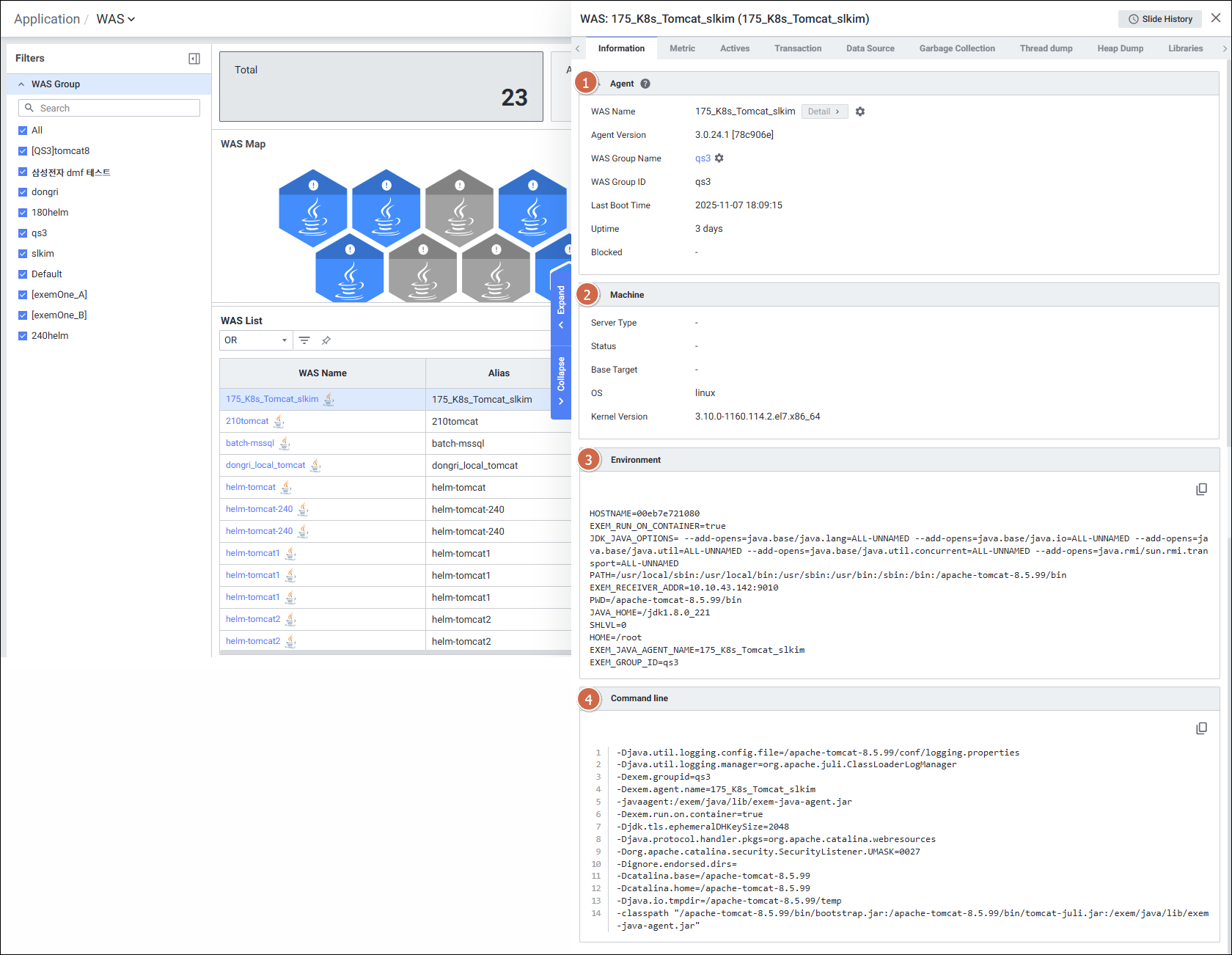Click the Agent help question mark icon
Viewport: 1232px width, 955px height.
(645, 84)
